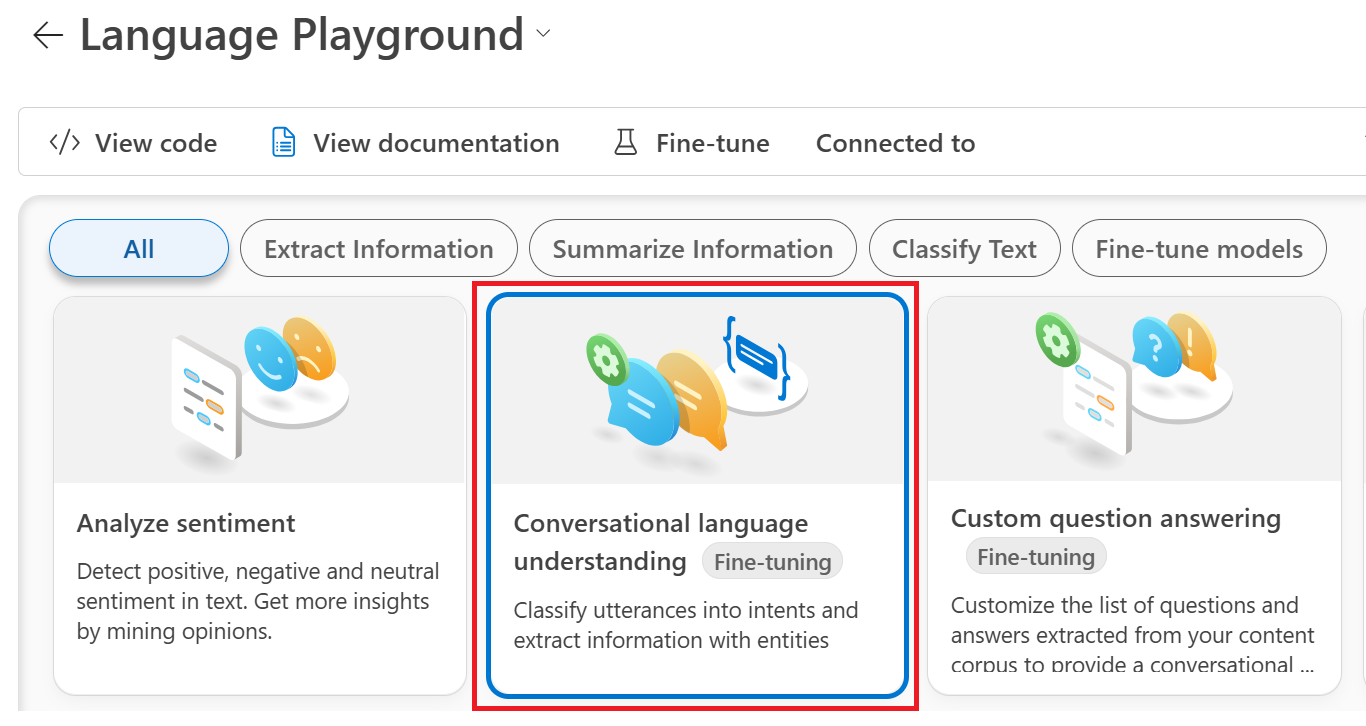Show the Fine-tune models filter
This screenshot has width=1366, height=726.
[1199, 248]
